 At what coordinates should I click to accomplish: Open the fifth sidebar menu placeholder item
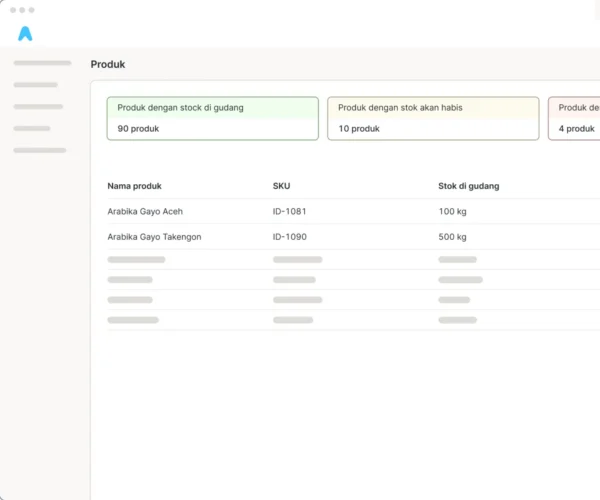coord(40,150)
